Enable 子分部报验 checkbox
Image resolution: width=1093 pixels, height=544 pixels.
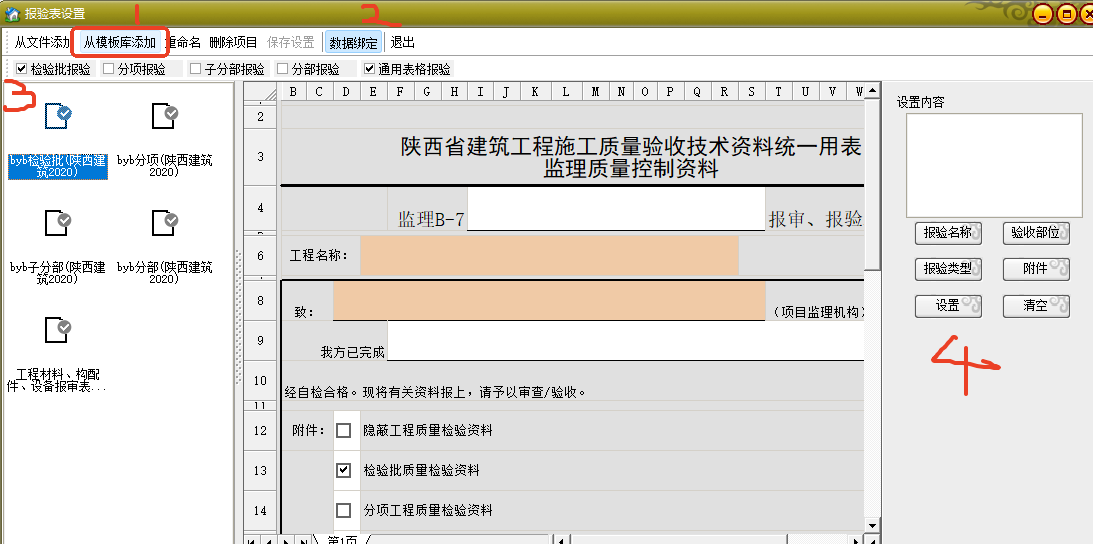(195, 69)
